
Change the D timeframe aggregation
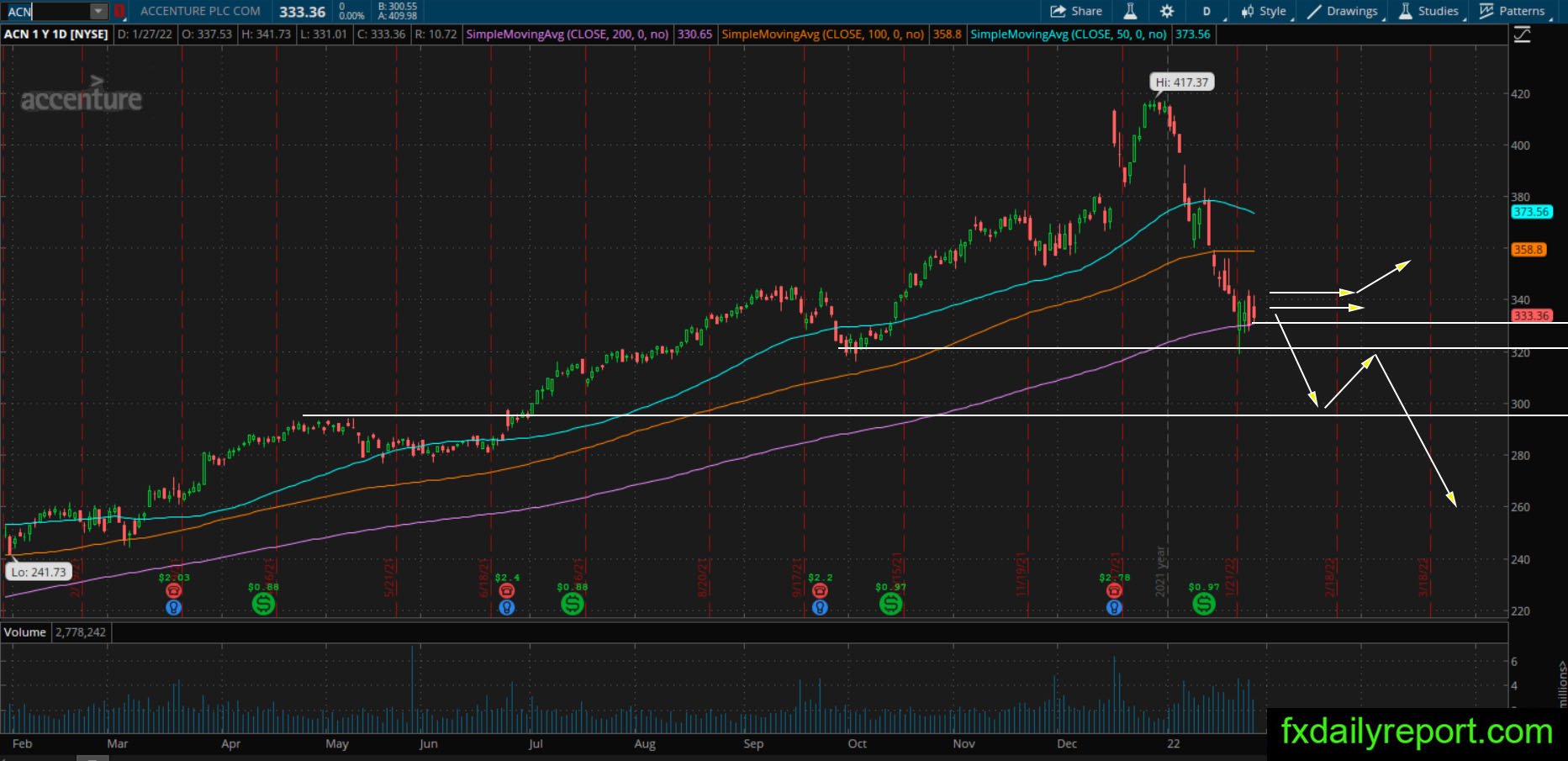click(1206, 11)
